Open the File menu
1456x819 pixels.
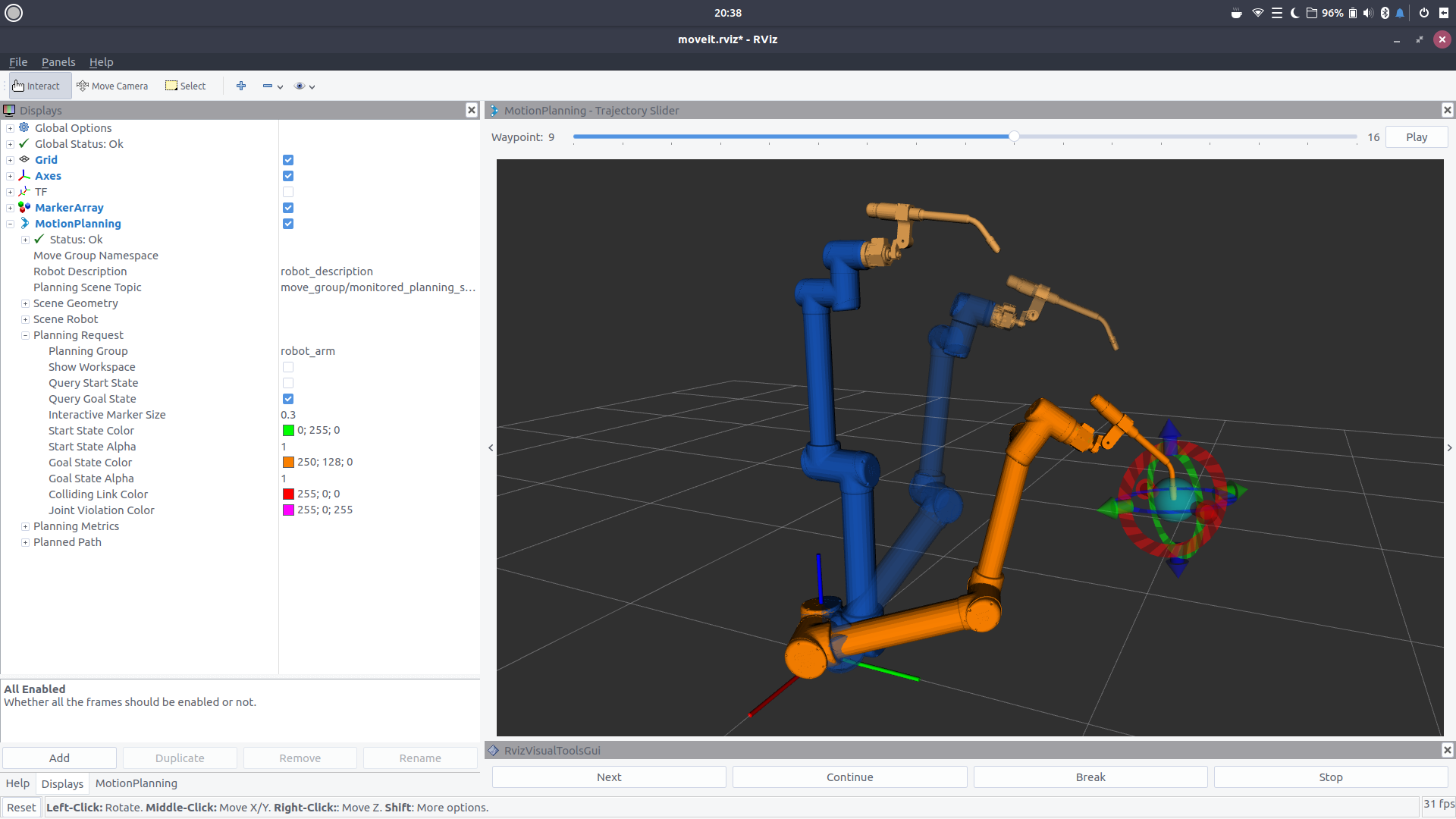pyautogui.click(x=18, y=62)
